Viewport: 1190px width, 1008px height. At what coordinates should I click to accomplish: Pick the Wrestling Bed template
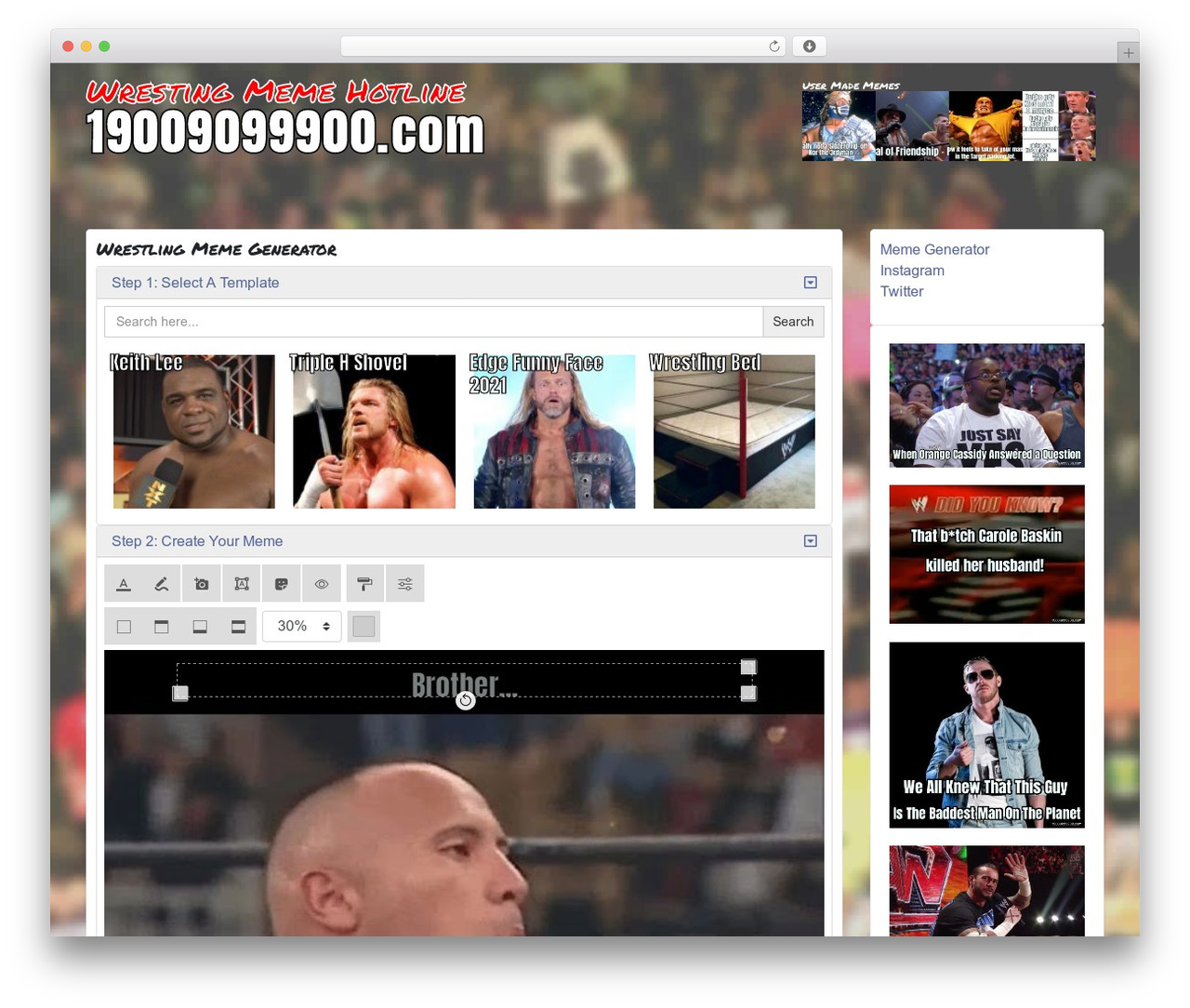(x=734, y=431)
